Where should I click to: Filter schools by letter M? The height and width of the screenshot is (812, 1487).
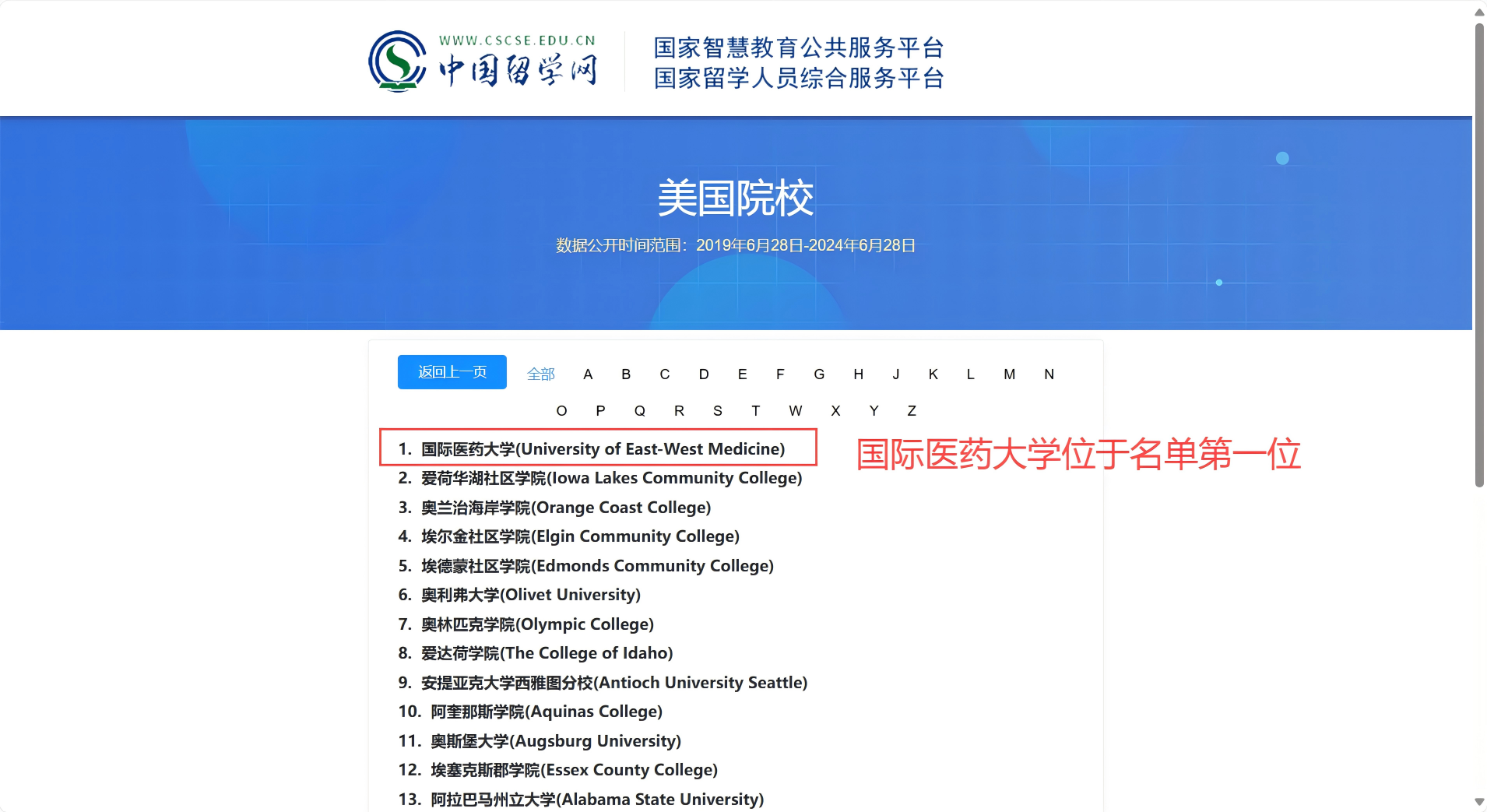1009,374
